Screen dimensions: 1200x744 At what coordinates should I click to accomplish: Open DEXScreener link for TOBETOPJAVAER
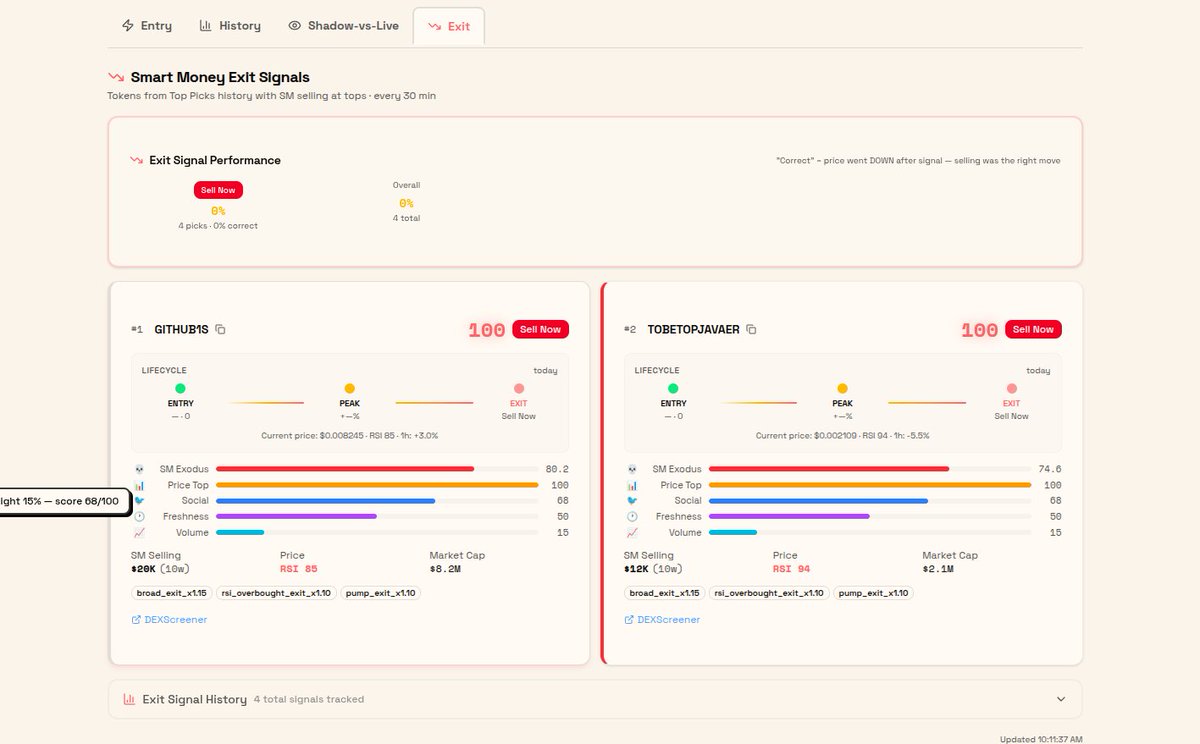coord(662,620)
